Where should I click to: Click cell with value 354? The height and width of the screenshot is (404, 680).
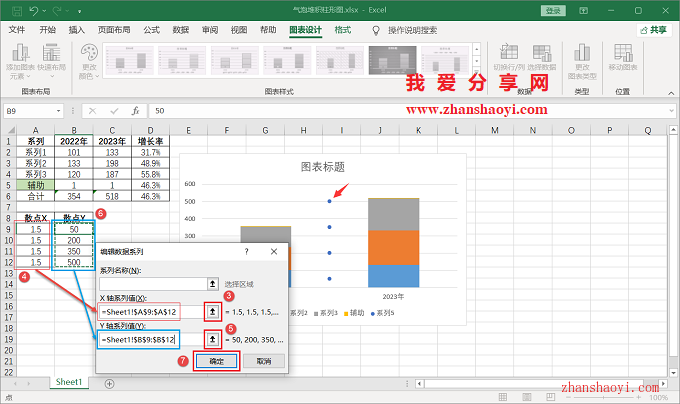[x=74, y=196]
